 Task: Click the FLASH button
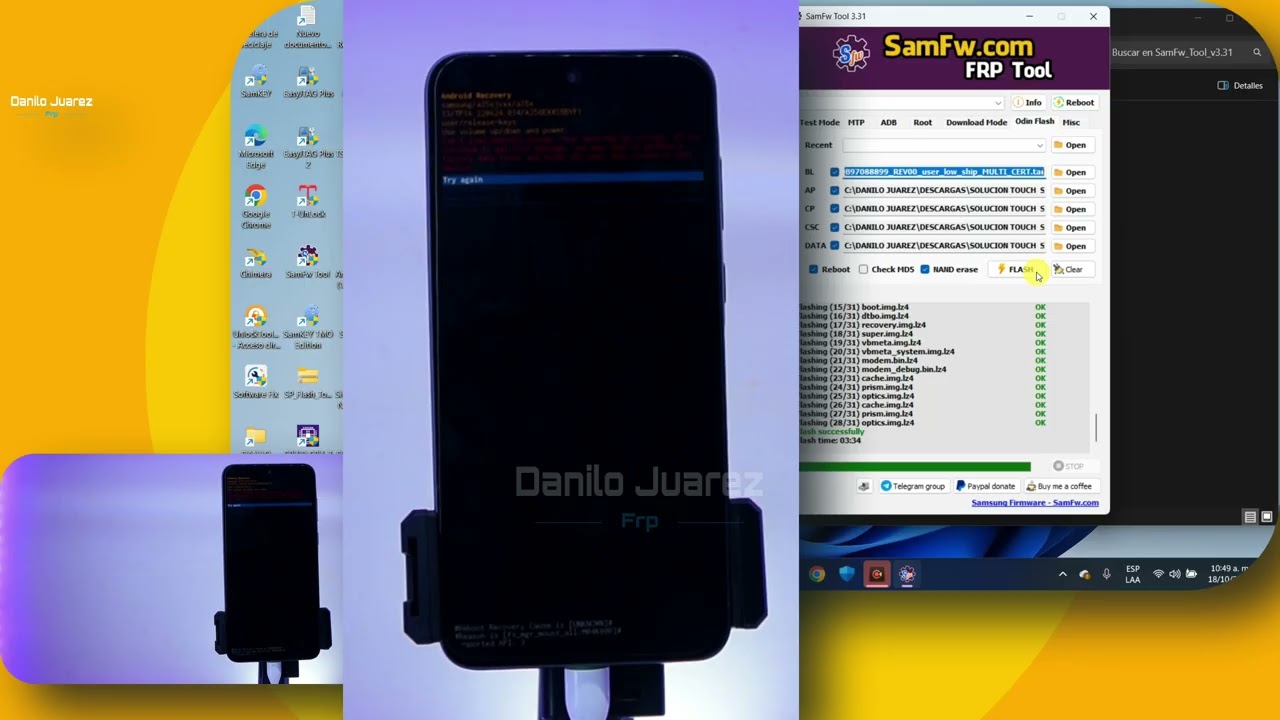[x=1015, y=269]
